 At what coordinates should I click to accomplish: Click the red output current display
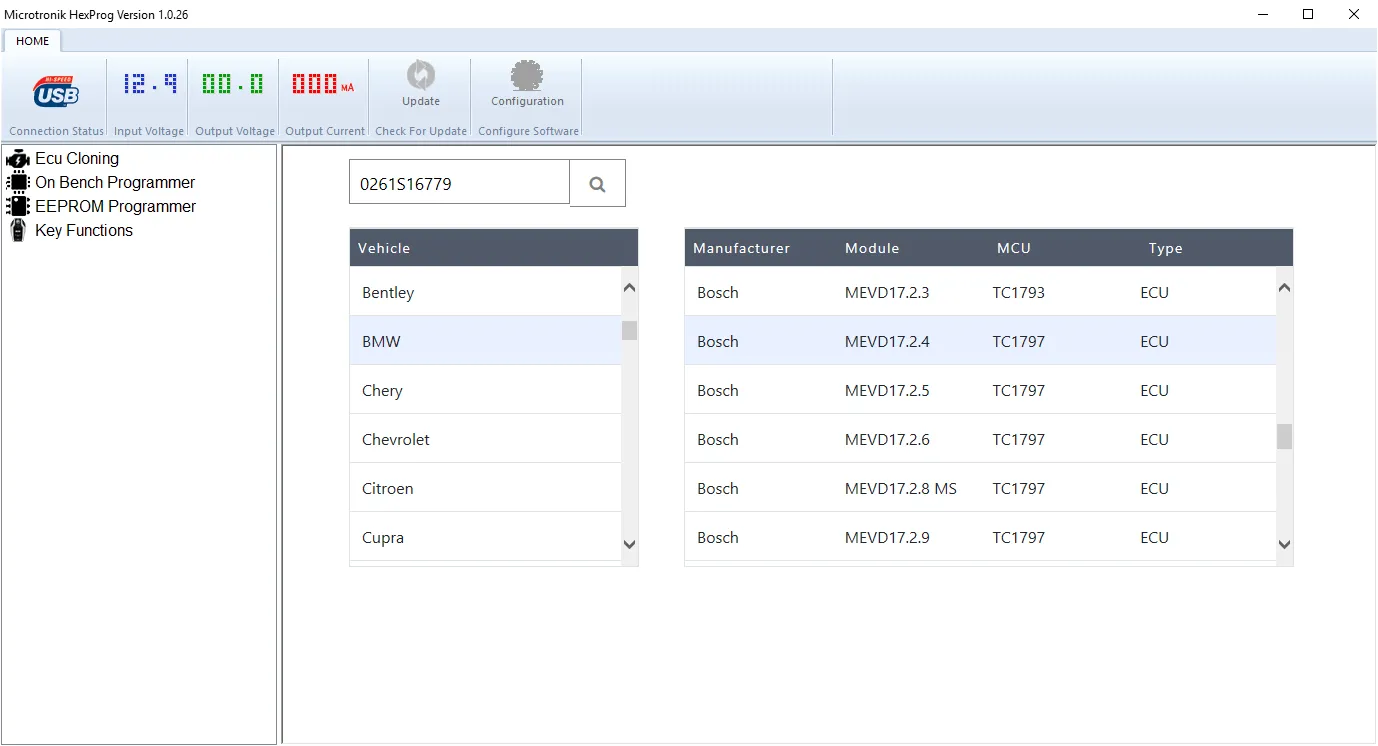pos(323,84)
